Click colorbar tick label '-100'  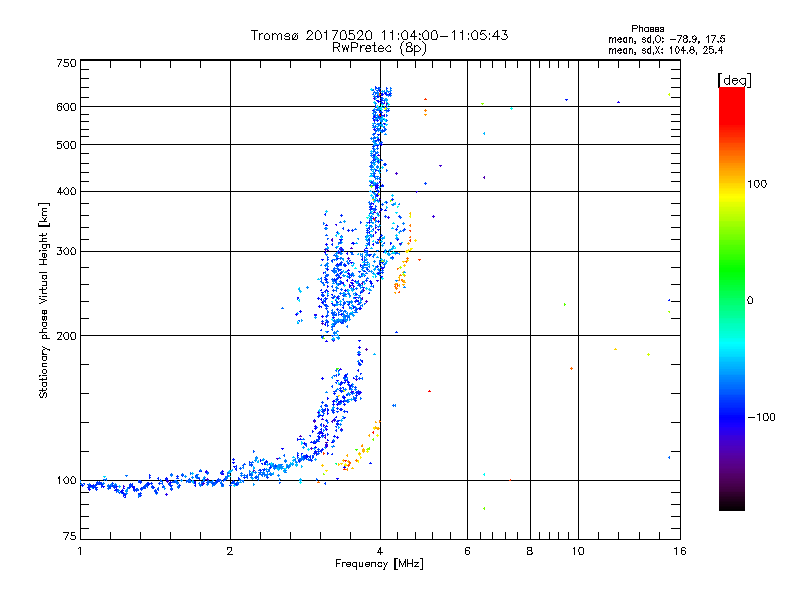click(761, 417)
